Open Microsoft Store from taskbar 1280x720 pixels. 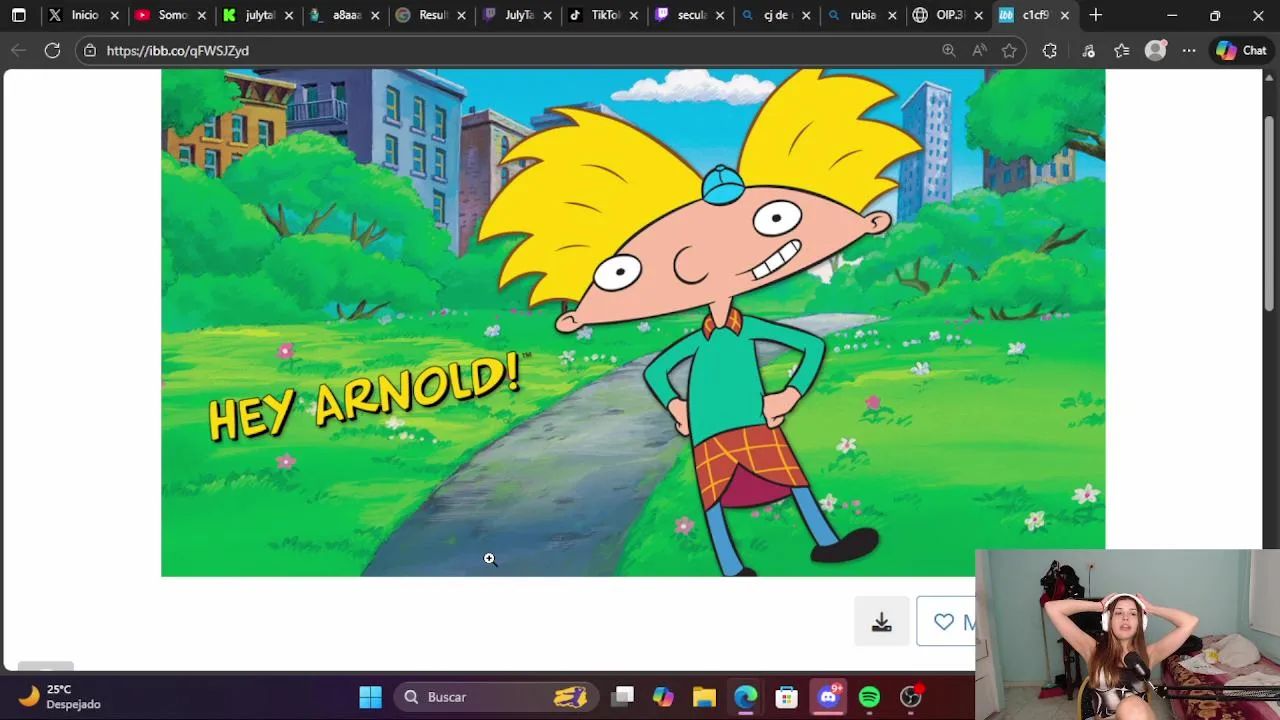(787, 696)
